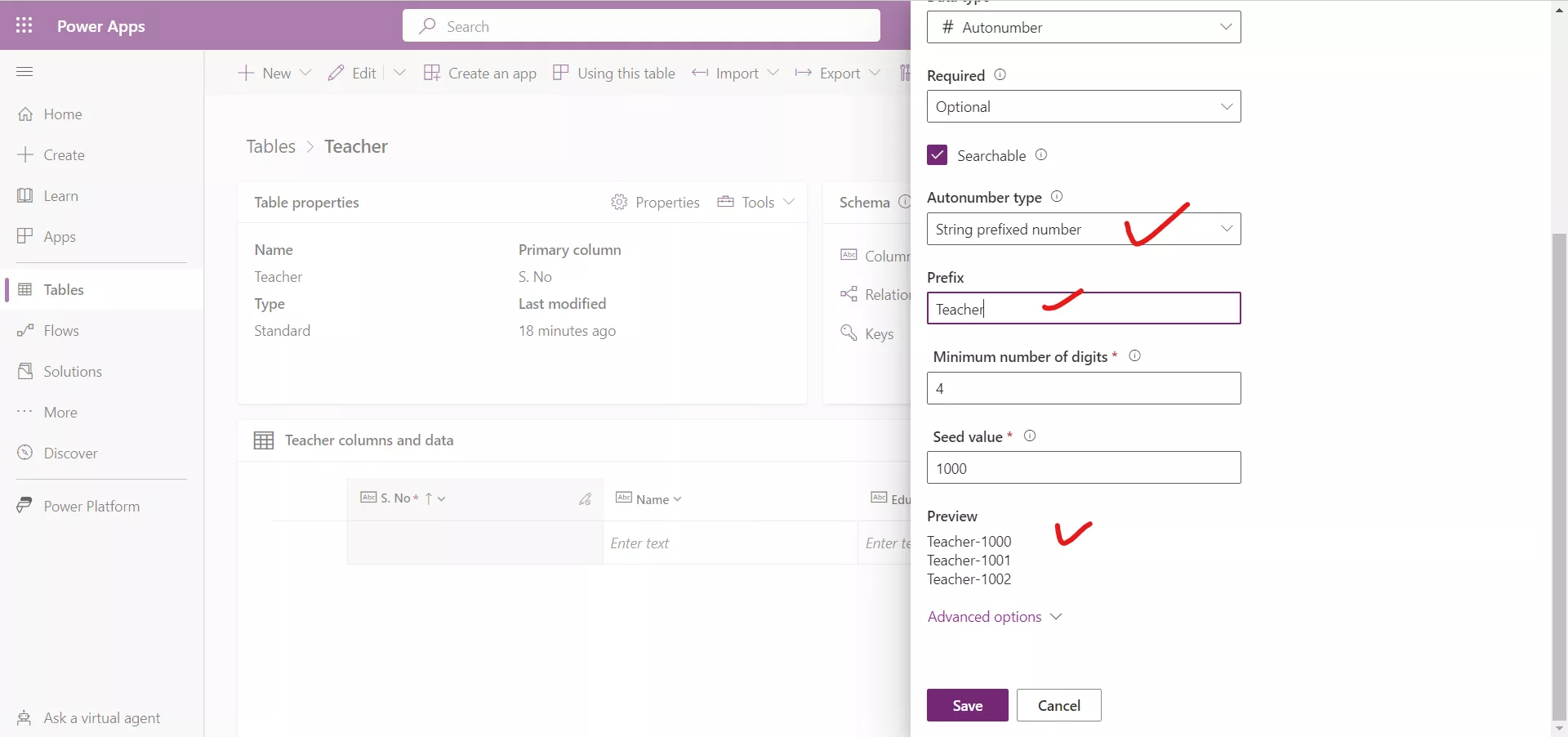
Task: Click the More ellipsis icon in sidebar
Action: 25,411
